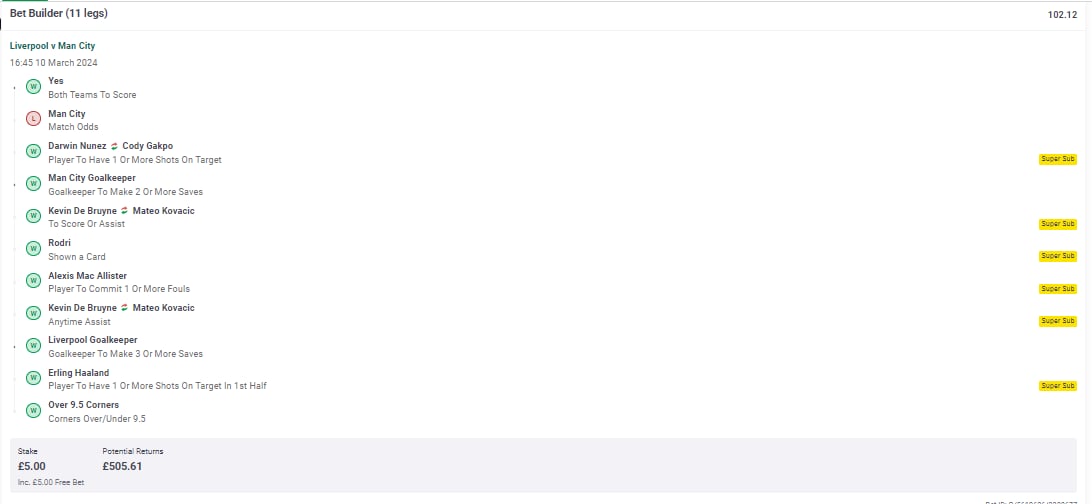Open the Liverpool v Man City match link

click(52, 46)
